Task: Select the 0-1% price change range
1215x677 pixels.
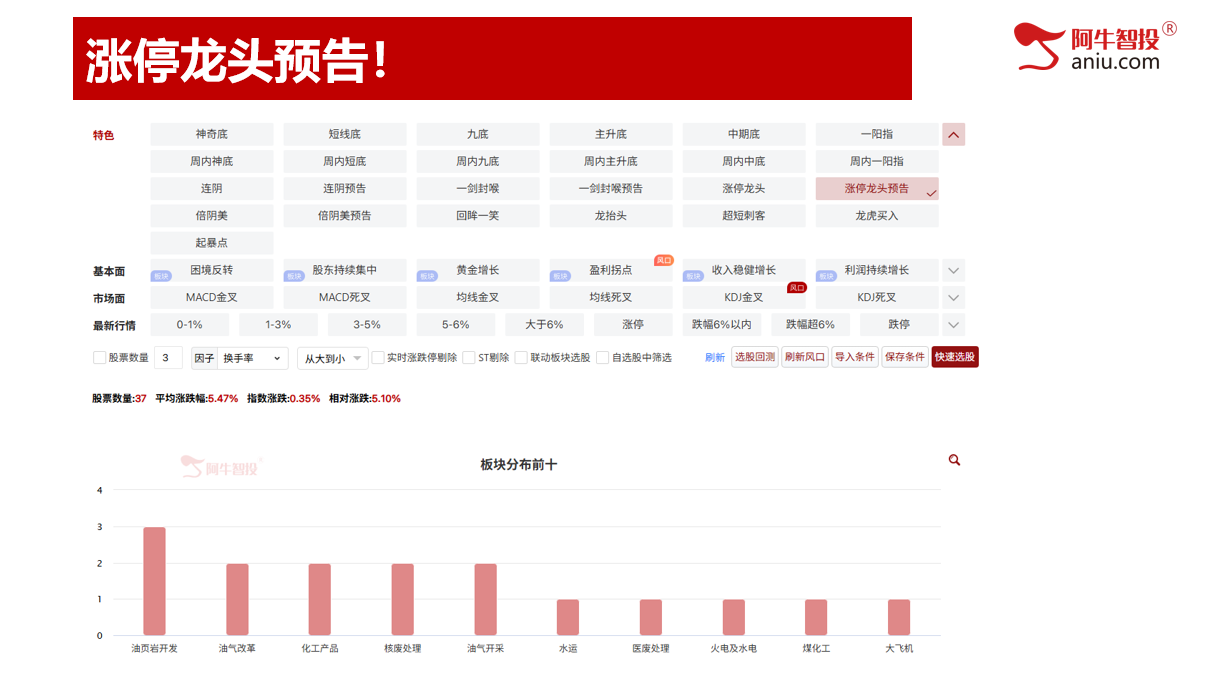Action: [x=190, y=324]
